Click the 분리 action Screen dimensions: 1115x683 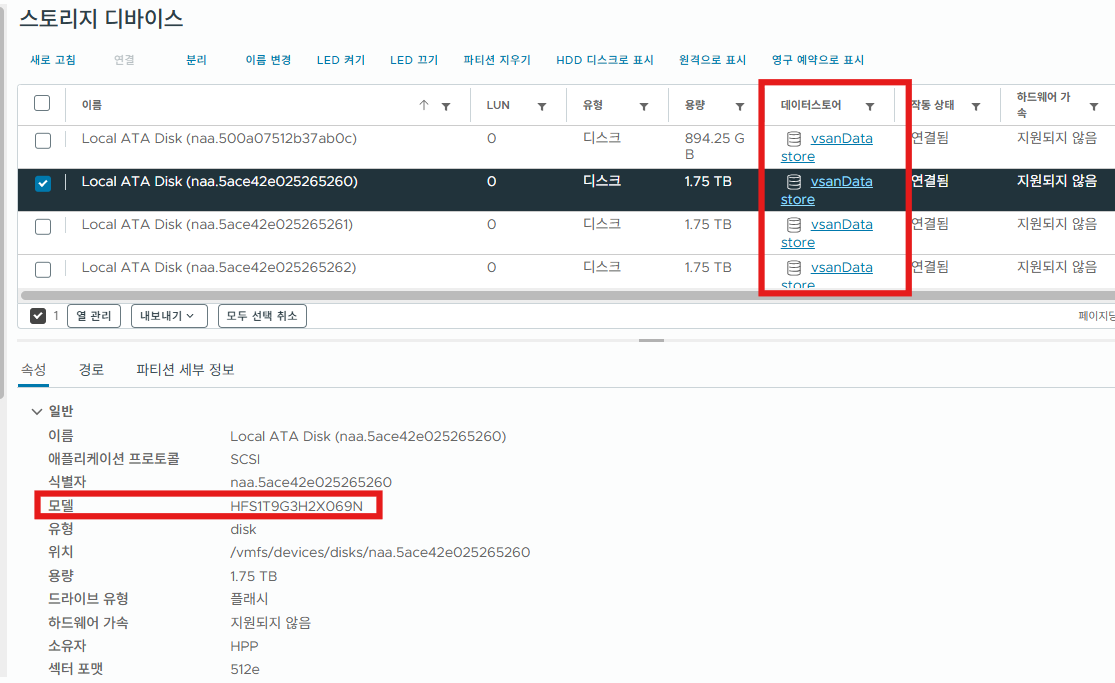click(196, 60)
